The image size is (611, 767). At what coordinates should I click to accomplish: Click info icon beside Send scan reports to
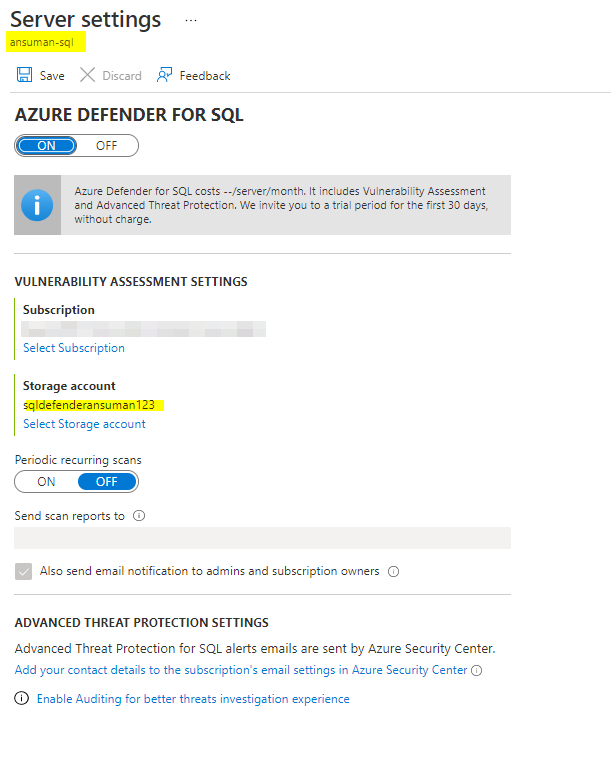click(x=139, y=516)
